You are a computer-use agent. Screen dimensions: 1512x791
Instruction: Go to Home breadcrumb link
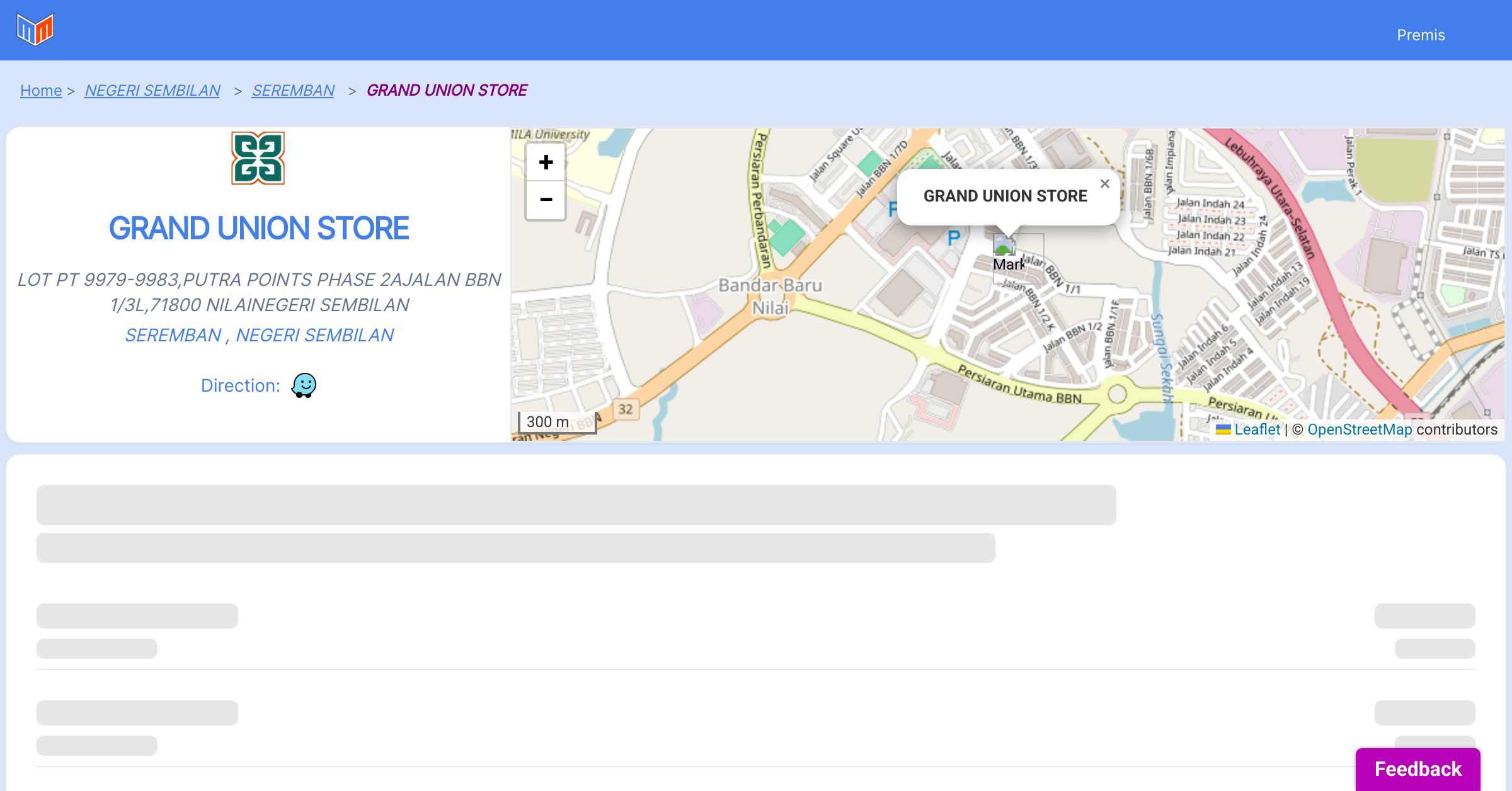(x=41, y=91)
